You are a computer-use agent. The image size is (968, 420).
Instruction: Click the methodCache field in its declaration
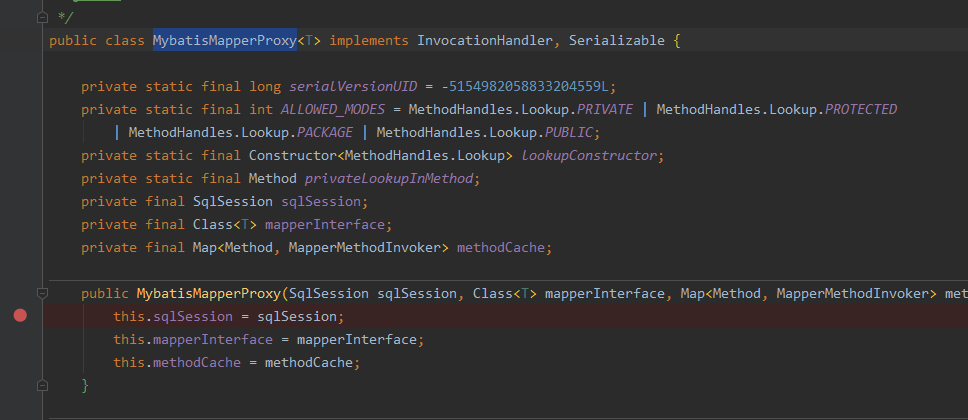501,248
